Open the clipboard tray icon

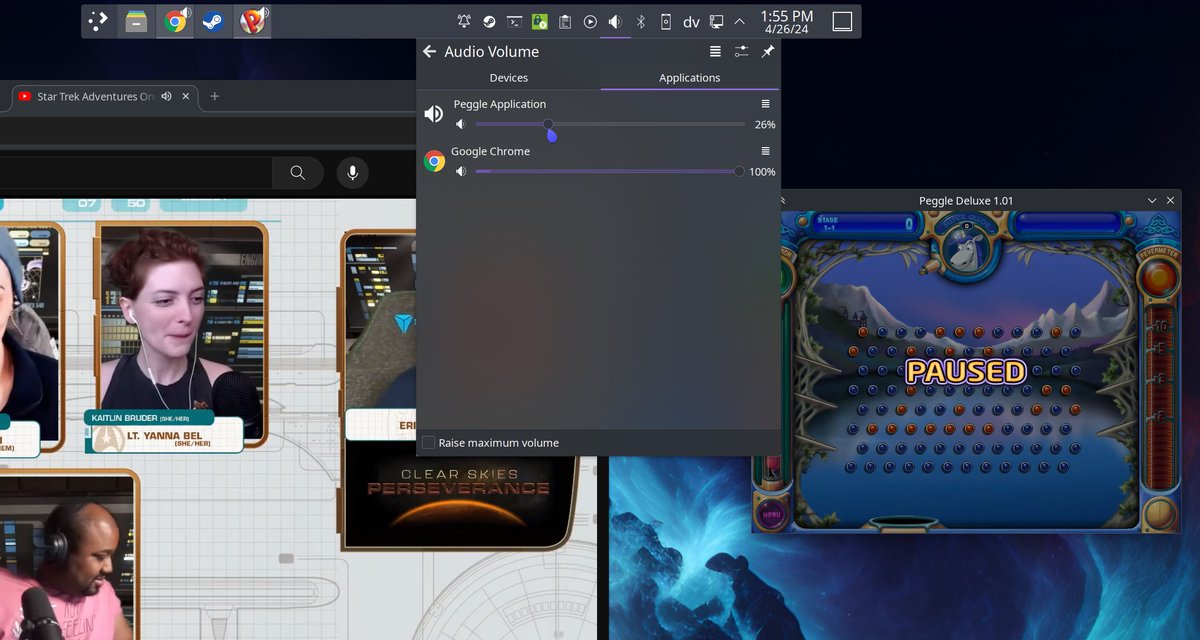pos(565,21)
